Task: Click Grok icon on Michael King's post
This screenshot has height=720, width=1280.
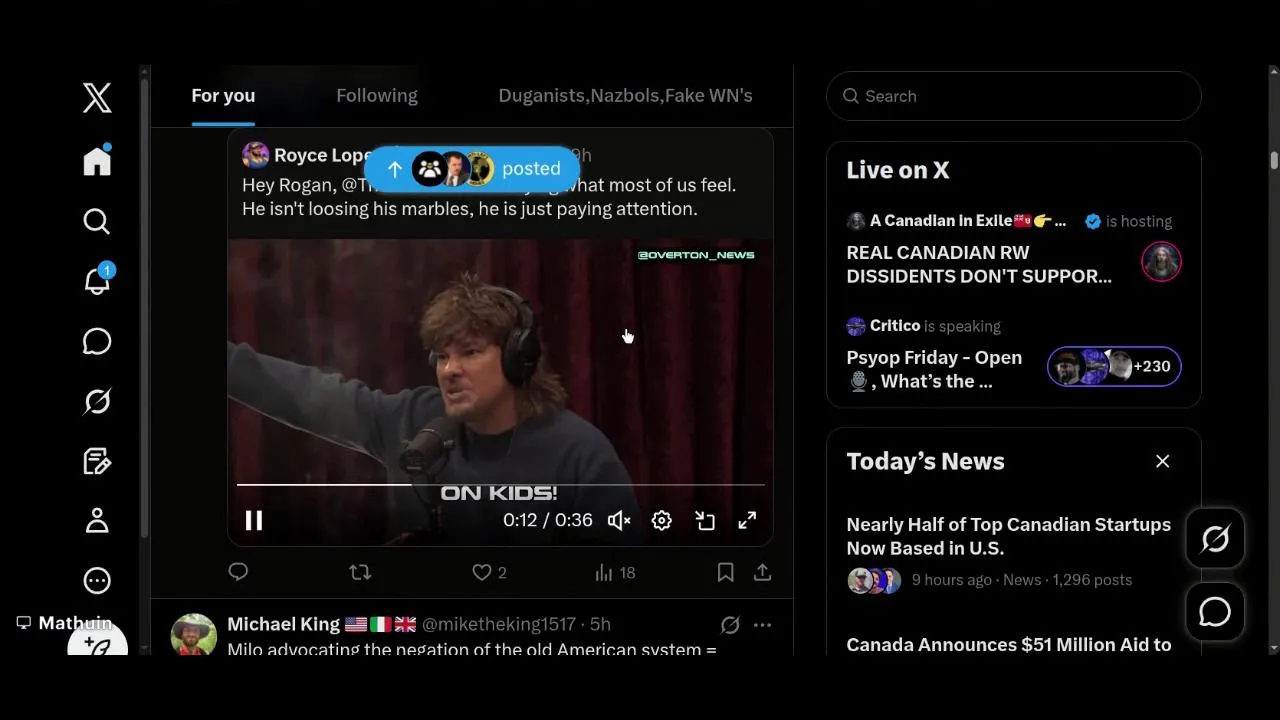Action: pyautogui.click(x=730, y=625)
